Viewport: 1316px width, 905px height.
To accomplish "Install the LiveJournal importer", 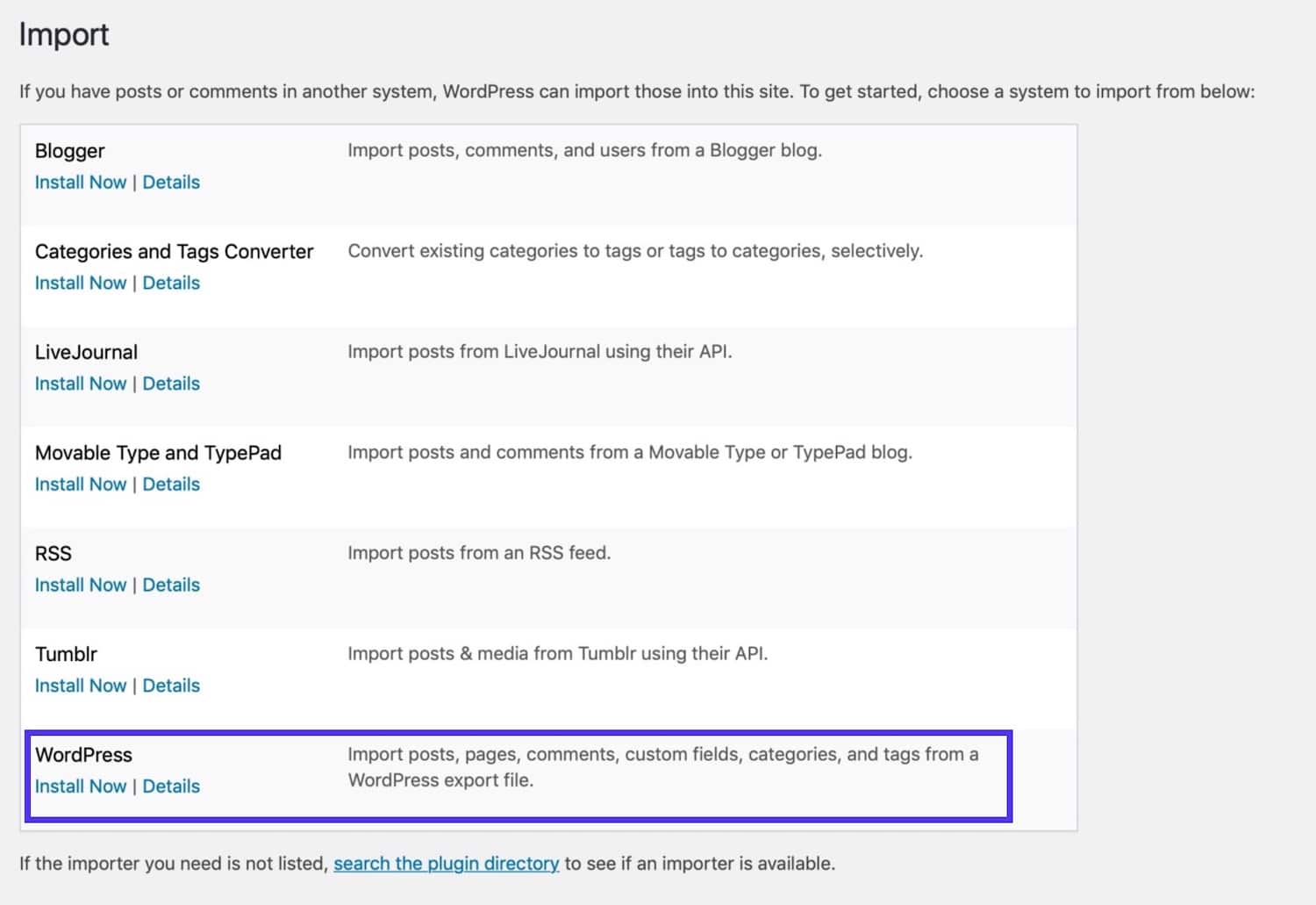I will (x=81, y=384).
